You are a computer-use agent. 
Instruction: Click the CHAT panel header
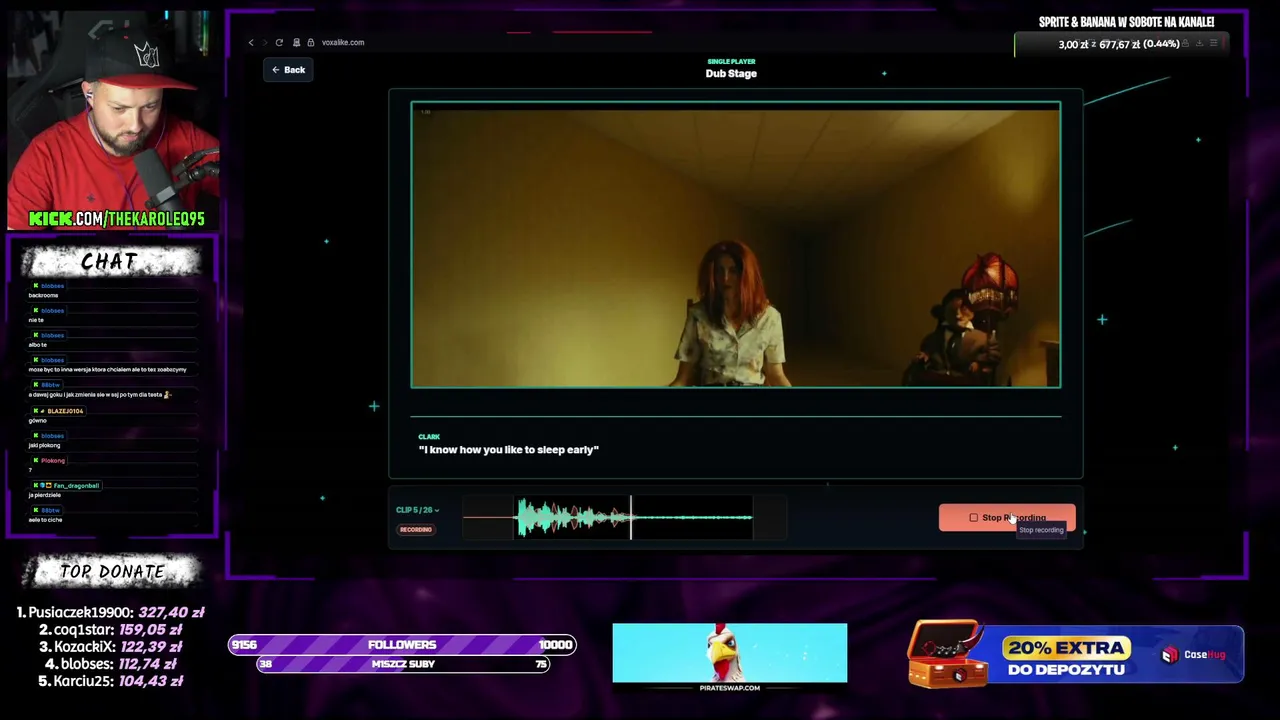click(110, 262)
